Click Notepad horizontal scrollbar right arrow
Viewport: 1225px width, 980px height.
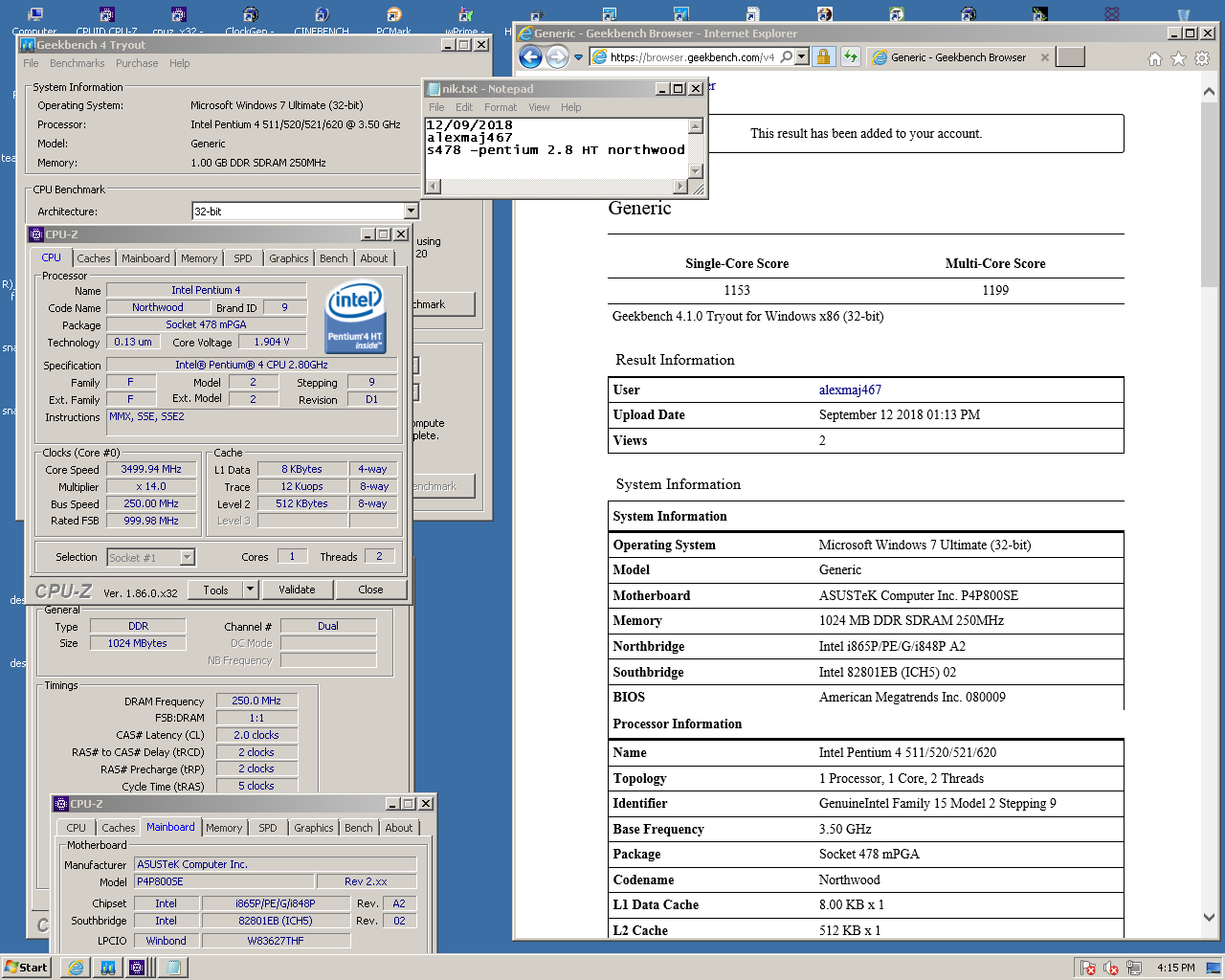click(680, 187)
